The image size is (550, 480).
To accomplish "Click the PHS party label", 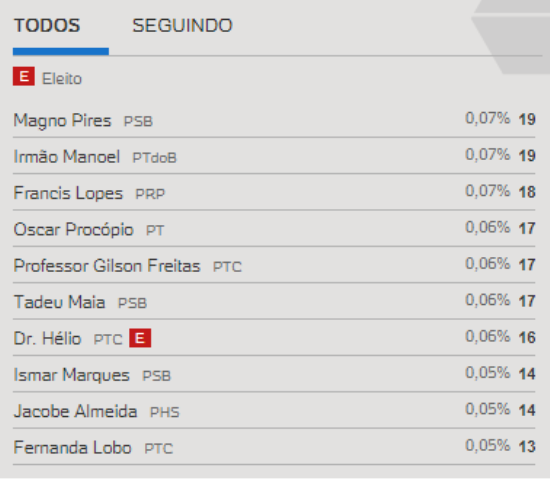I will coord(165,412).
